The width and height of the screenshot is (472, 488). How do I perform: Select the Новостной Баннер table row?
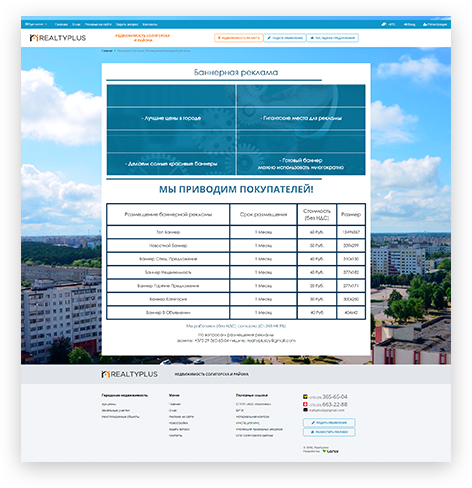pos(236,245)
